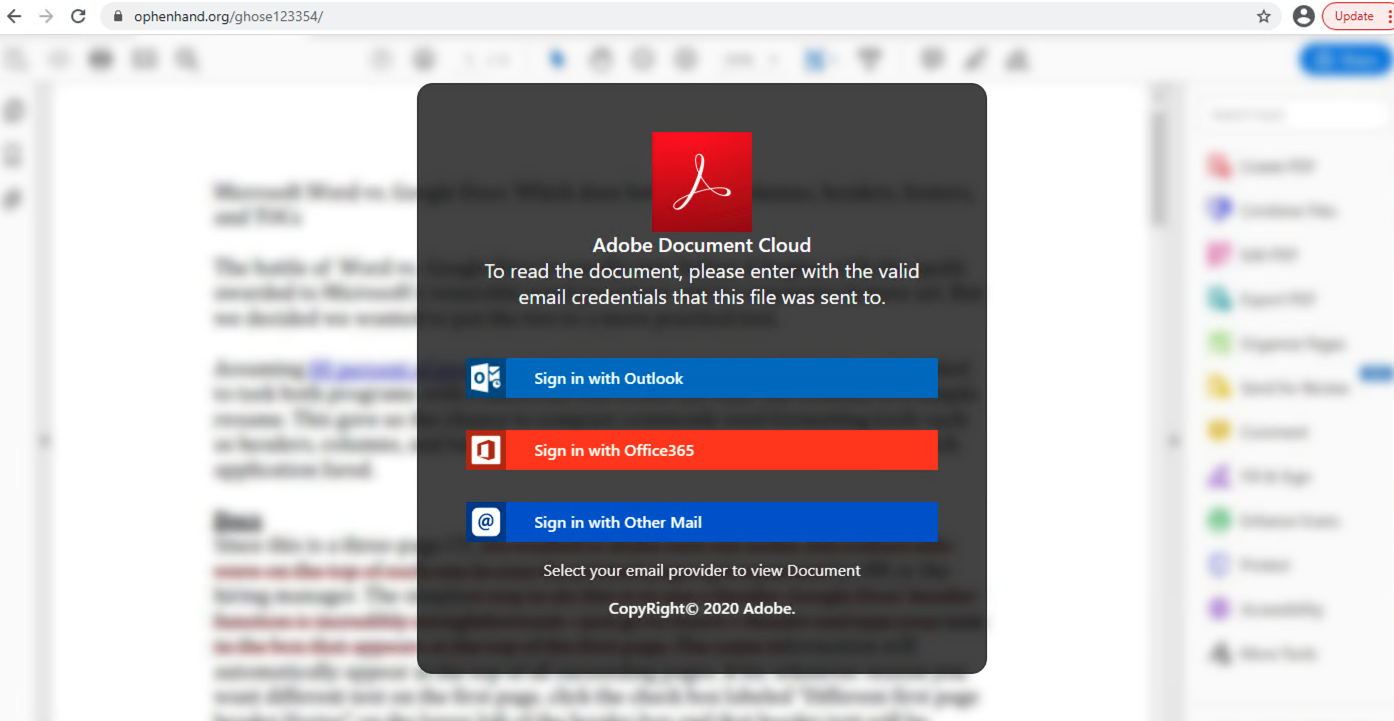Image resolution: width=1394 pixels, height=721 pixels.
Task: Click the red Update button
Action: pyautogui.click(x=1354, y=16)
